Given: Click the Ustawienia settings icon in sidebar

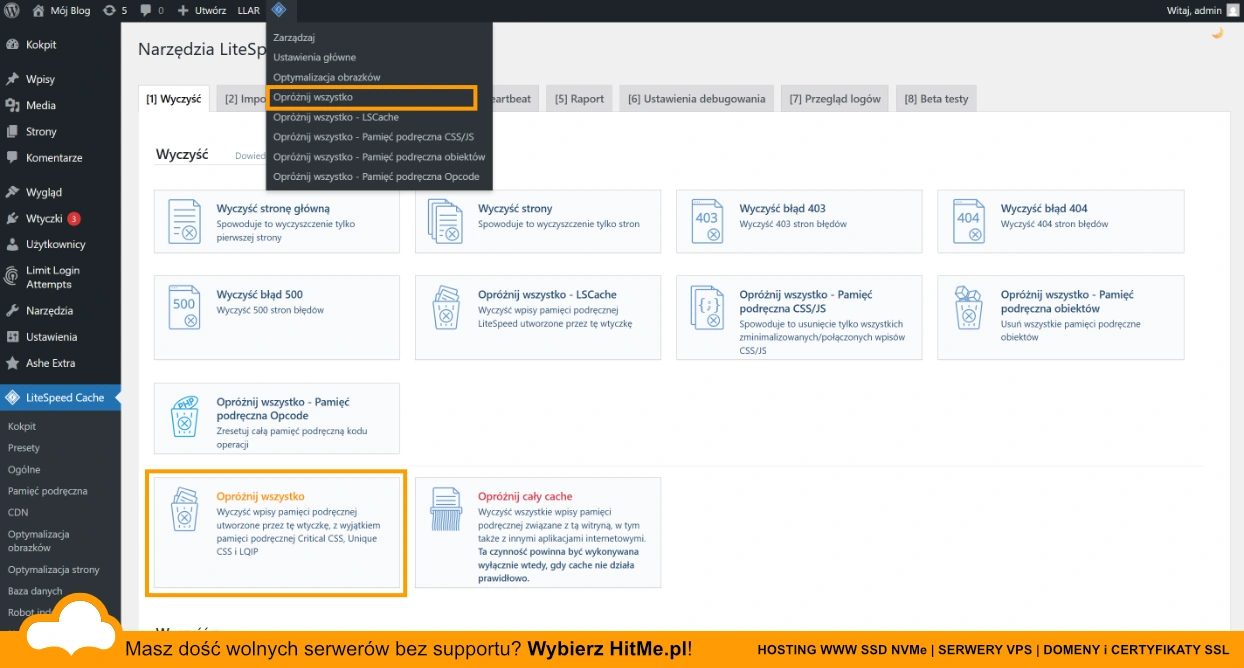Looking at the screenshot, I should (x=13, y=337).
